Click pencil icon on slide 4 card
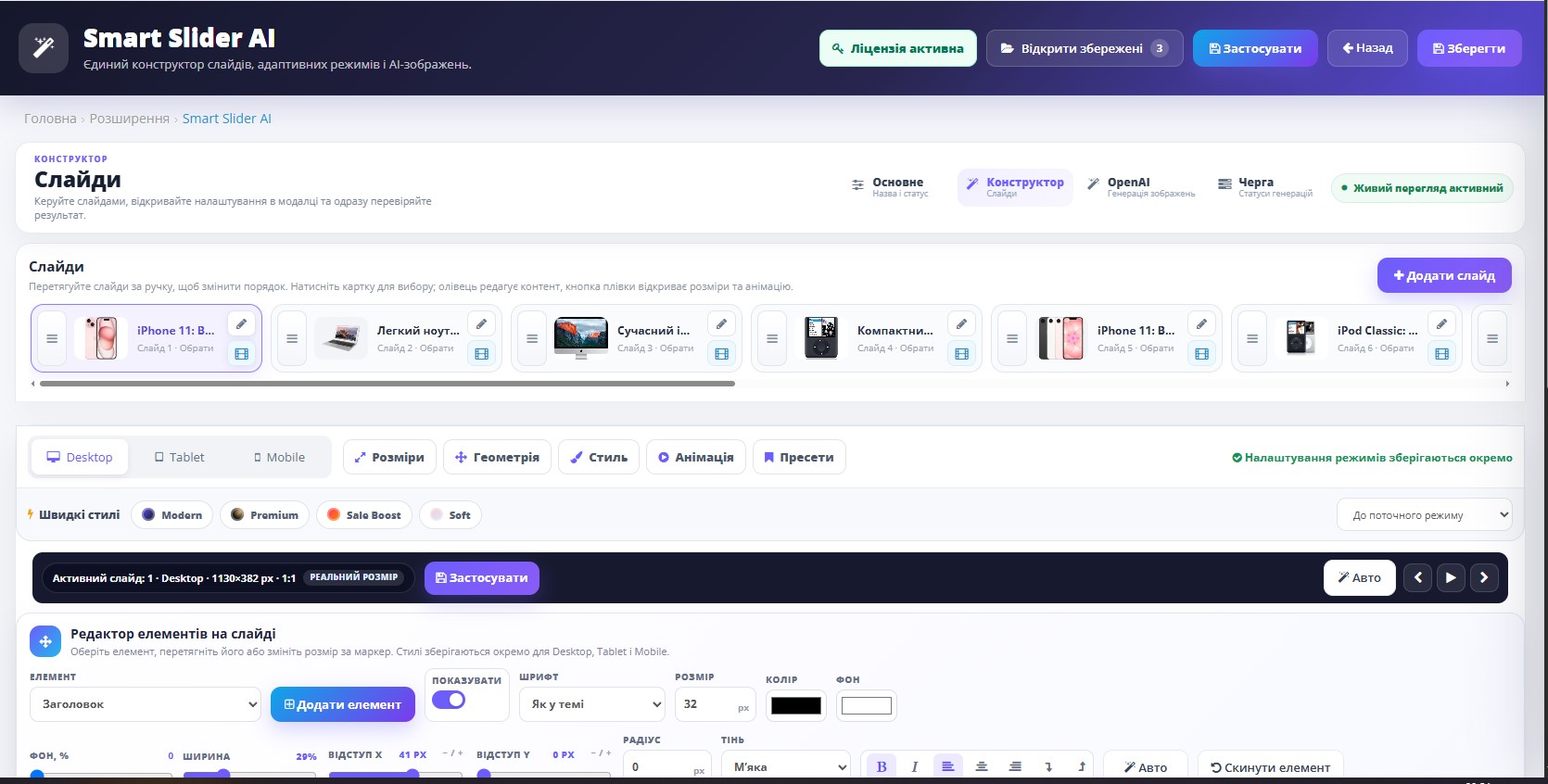Viewport: 1548px width, 784px height. coord(961,323)
